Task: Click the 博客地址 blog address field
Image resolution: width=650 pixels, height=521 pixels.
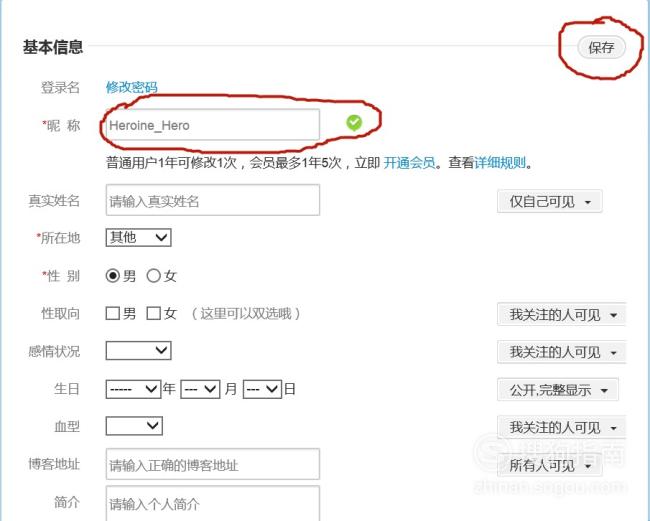Action: click(213, 464)
